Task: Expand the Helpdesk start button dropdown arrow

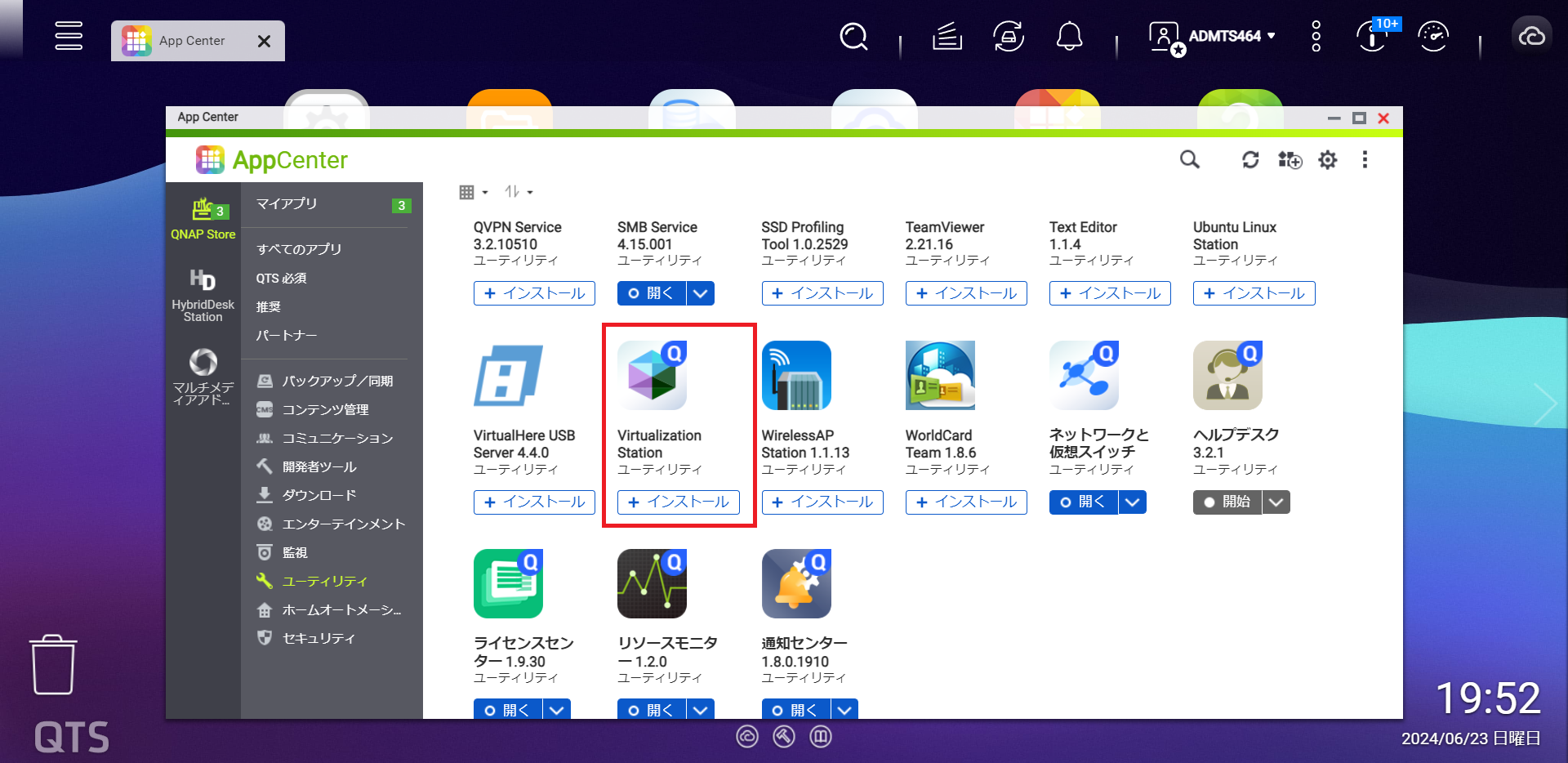Action: (x=1276, y=502)
